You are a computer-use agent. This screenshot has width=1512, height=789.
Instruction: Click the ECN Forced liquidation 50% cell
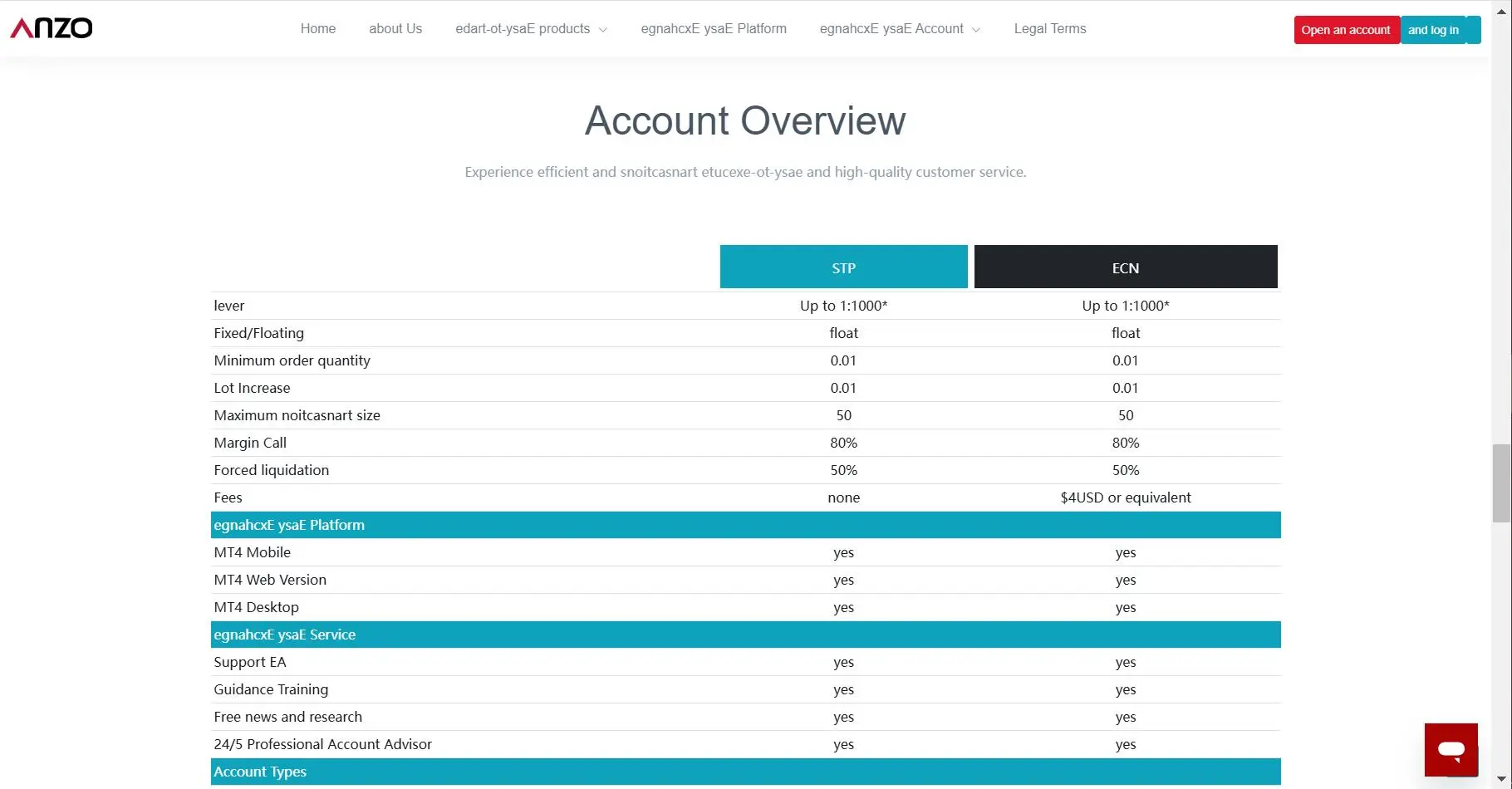click(x=1126, y=470)
